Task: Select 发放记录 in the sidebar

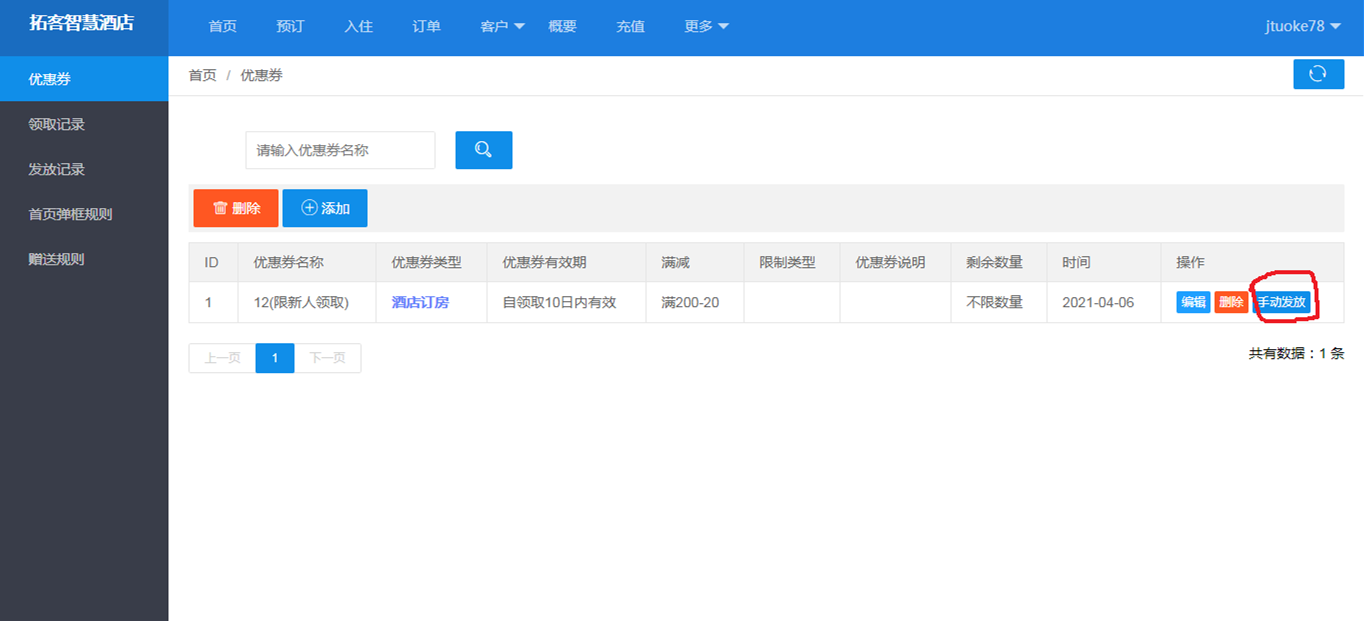Action: point(84,169)
